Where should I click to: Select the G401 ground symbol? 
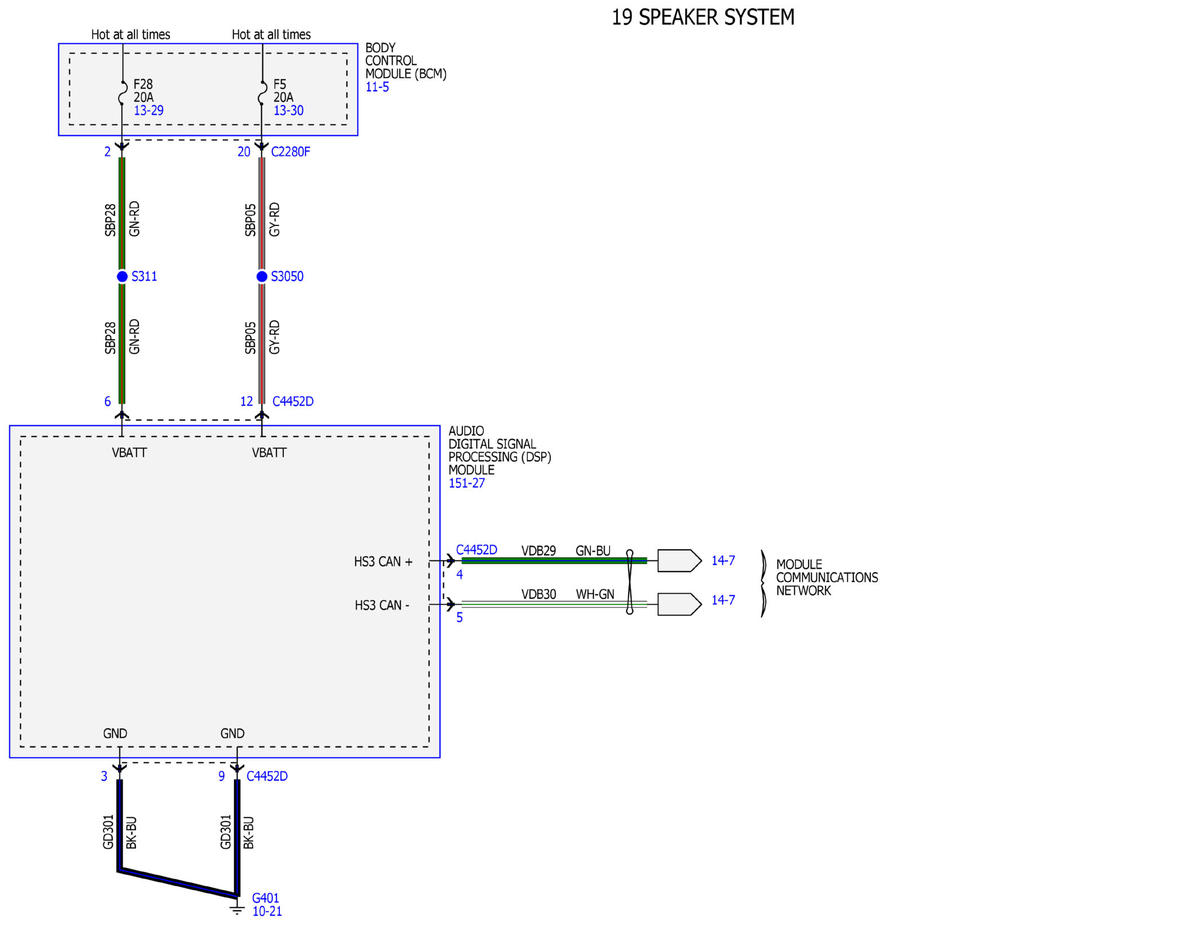[237, 908]
